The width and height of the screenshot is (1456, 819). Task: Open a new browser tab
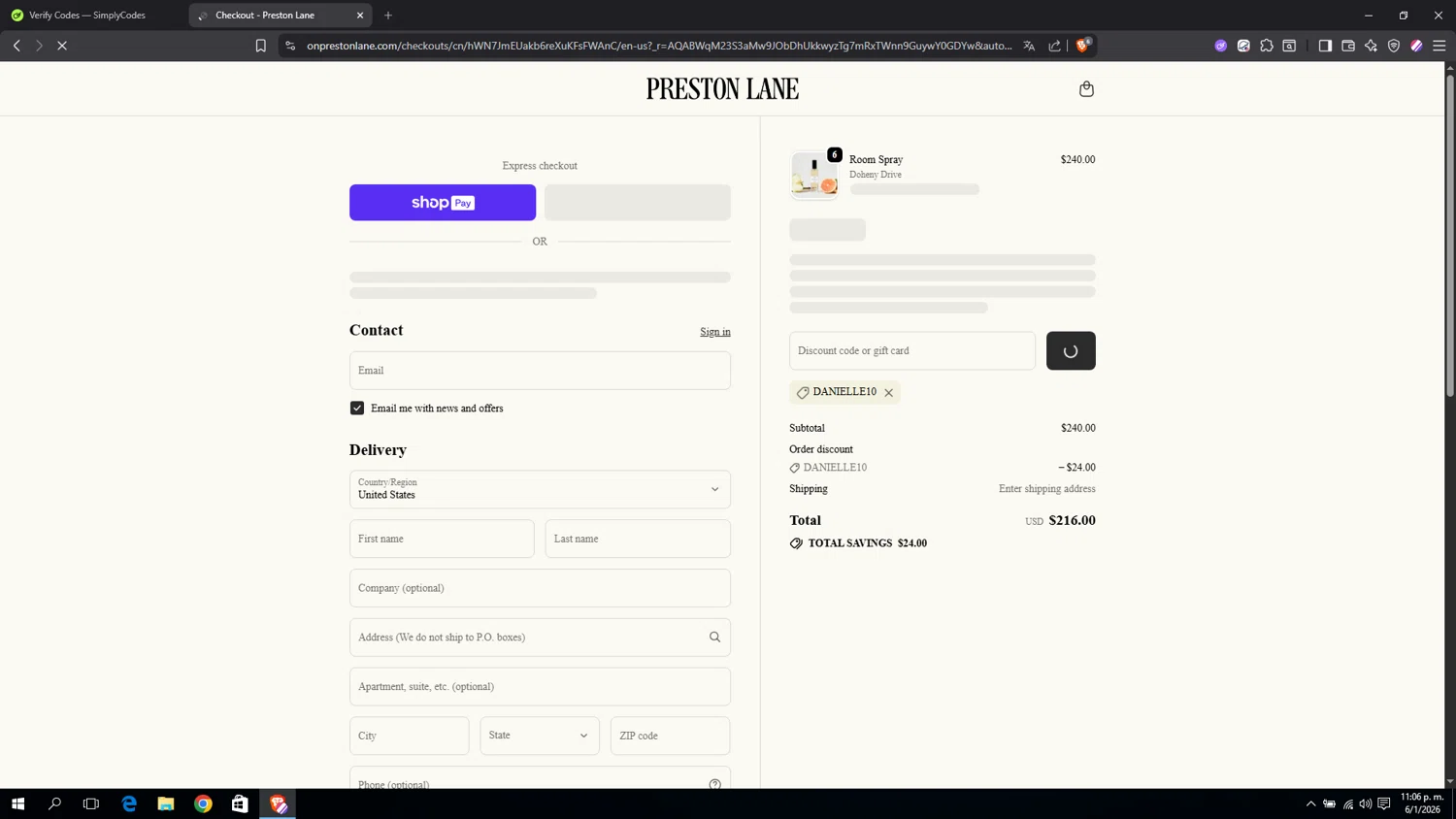click(x=388, y=16)
